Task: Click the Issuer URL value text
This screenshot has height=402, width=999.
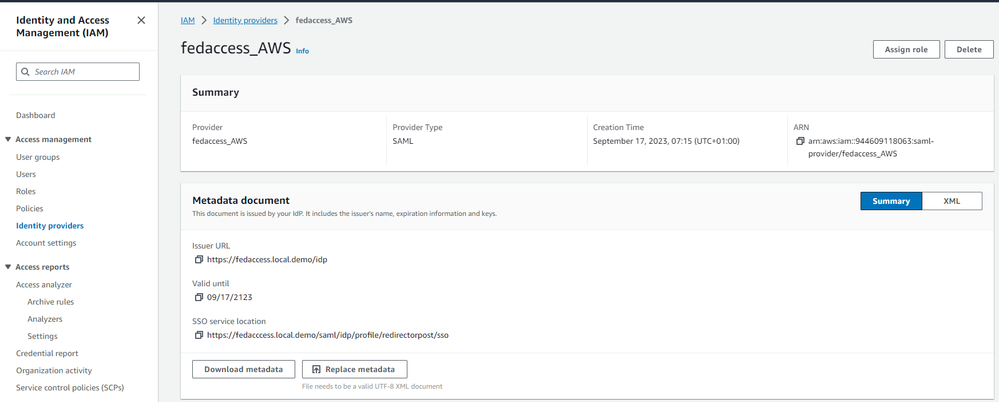Action: [x=267, y=259]
